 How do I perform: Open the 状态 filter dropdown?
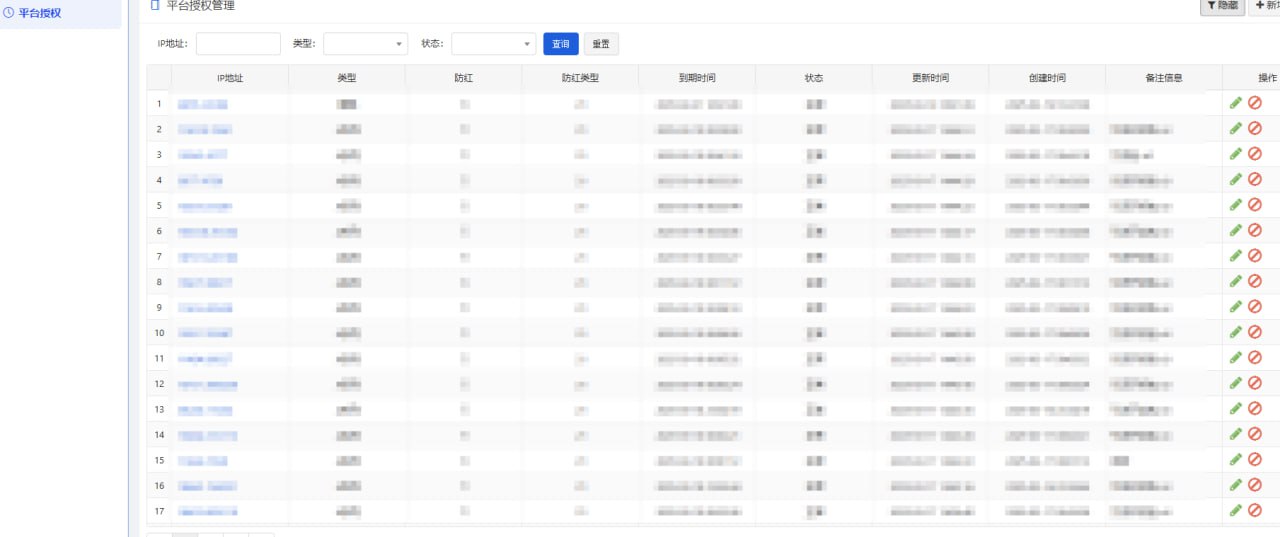pos(493,44)
